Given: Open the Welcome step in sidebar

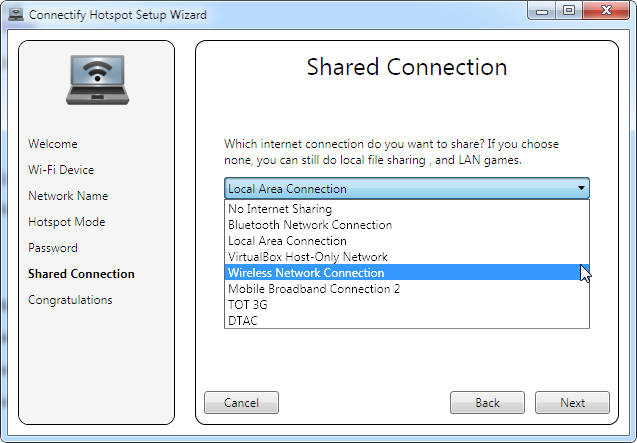Looking at the screenshot, I should (x=53, y=144).
